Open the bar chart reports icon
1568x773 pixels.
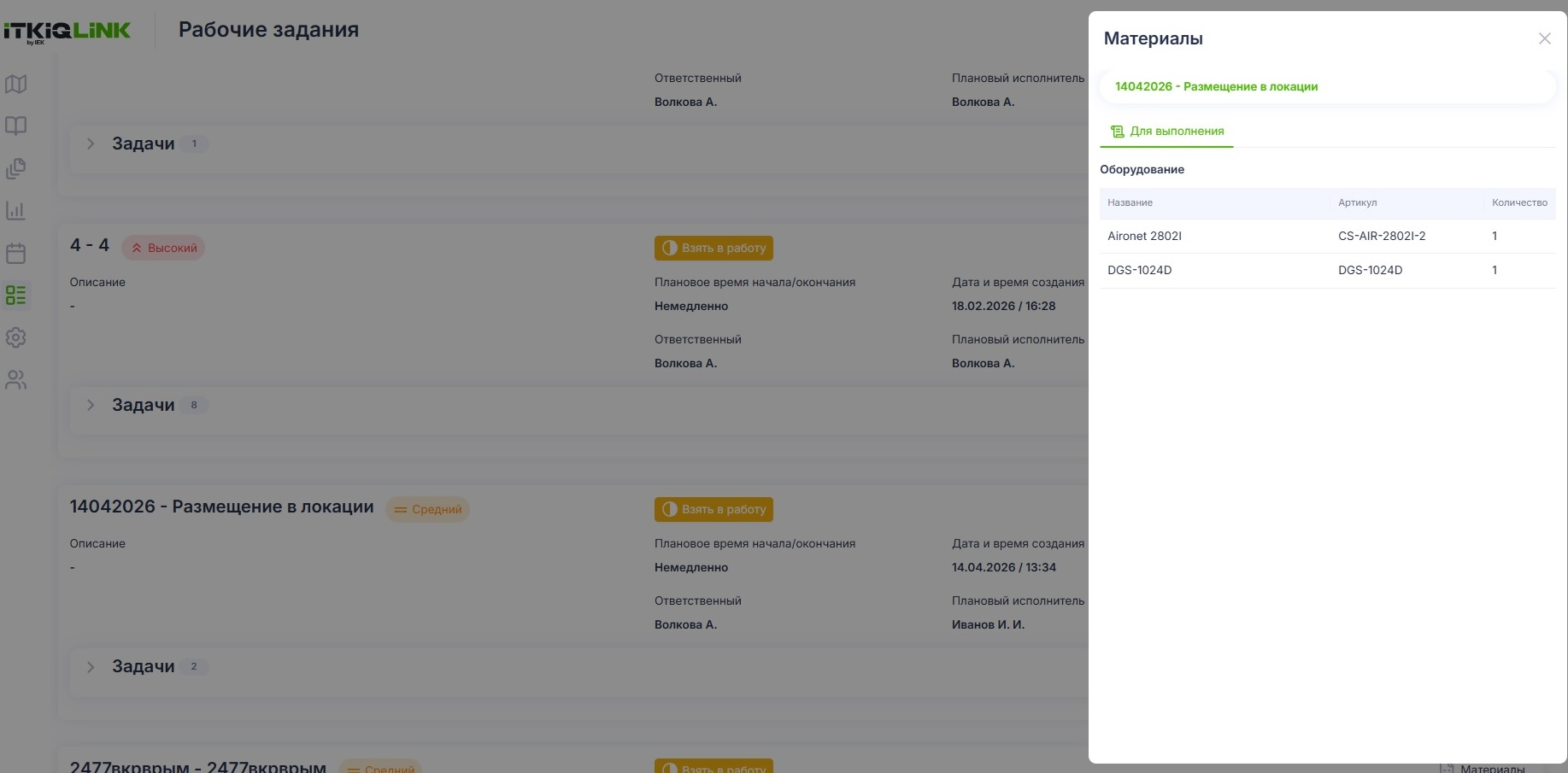point(16,210)
